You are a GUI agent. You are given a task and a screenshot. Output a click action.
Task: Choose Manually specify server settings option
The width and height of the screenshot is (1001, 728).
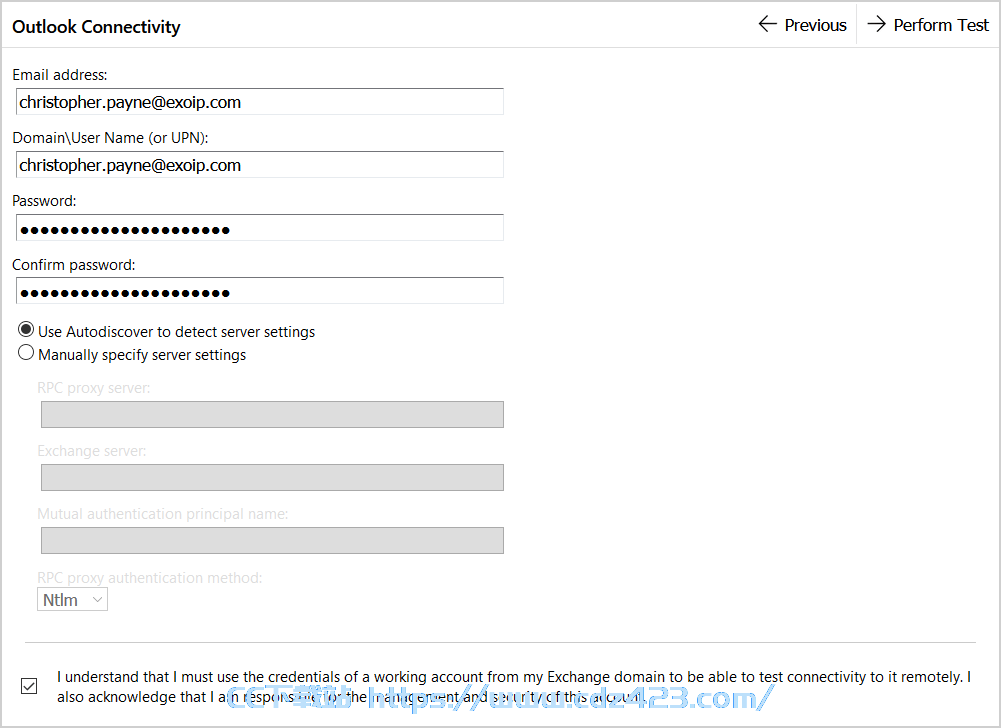pos(26,353)
